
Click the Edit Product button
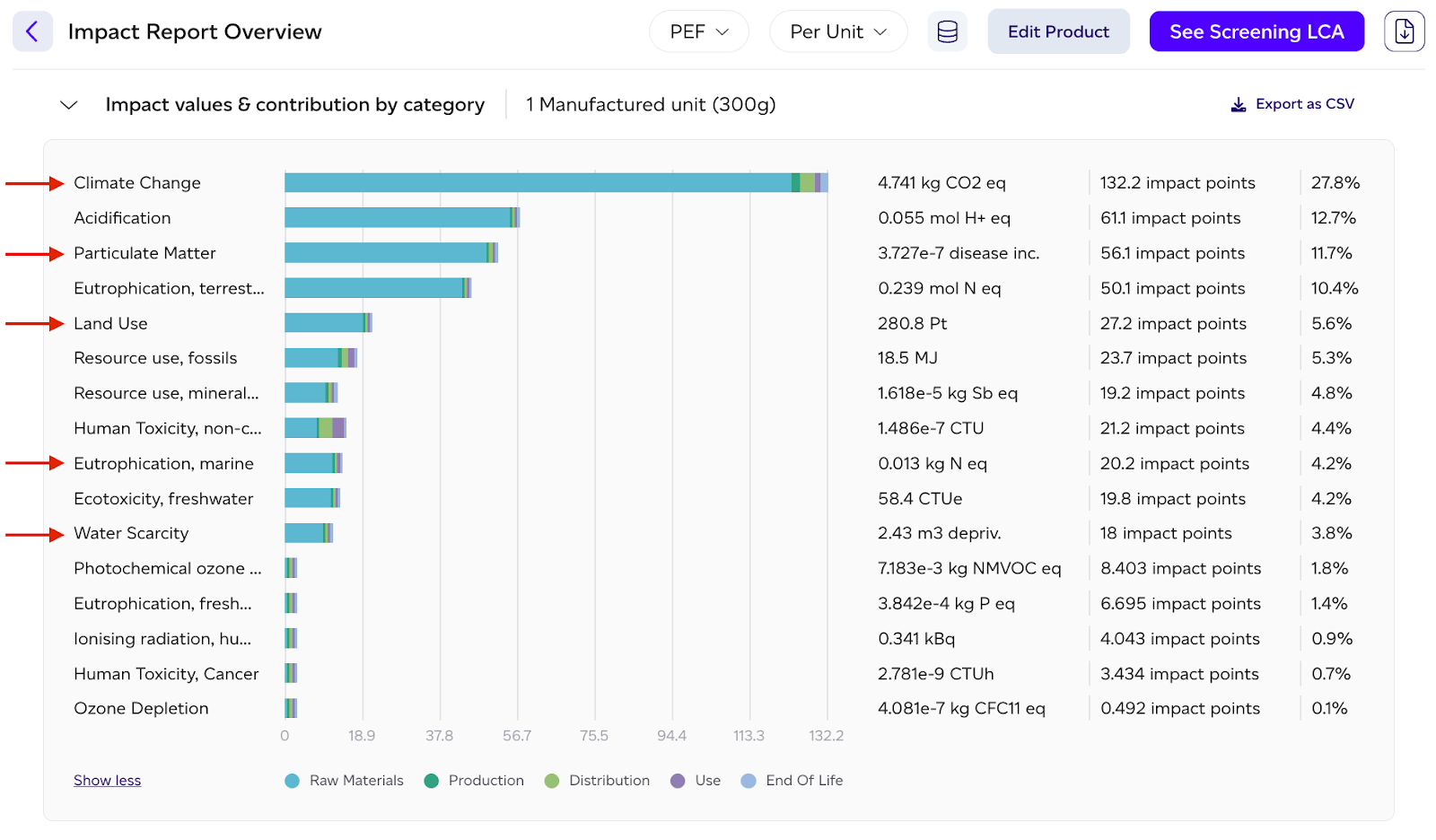pyautogui.click(x=1058, y=32)
